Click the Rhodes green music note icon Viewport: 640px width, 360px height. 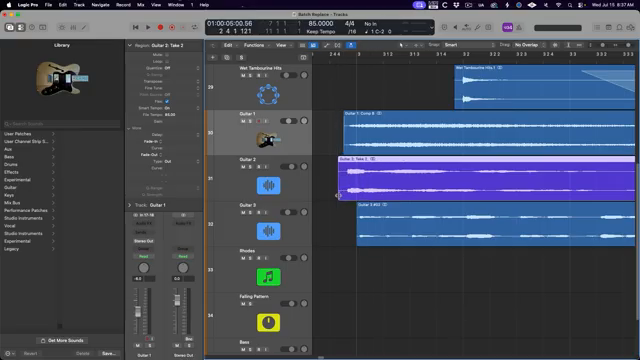(268, 277)
